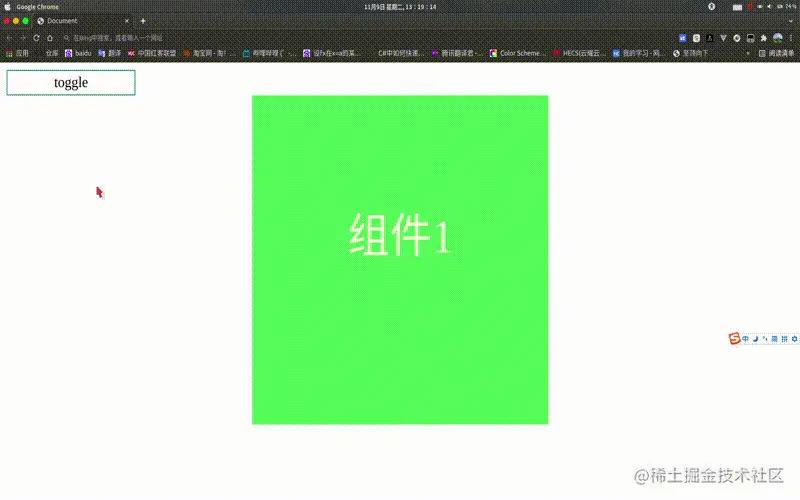Open a new tab with plus button
This screenshot has height=500, width=800.
tap(143, 21)
